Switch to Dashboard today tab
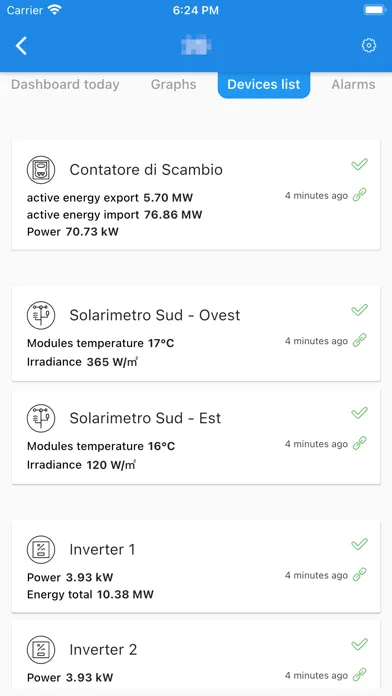392x696 pixels. pos(65,84)
